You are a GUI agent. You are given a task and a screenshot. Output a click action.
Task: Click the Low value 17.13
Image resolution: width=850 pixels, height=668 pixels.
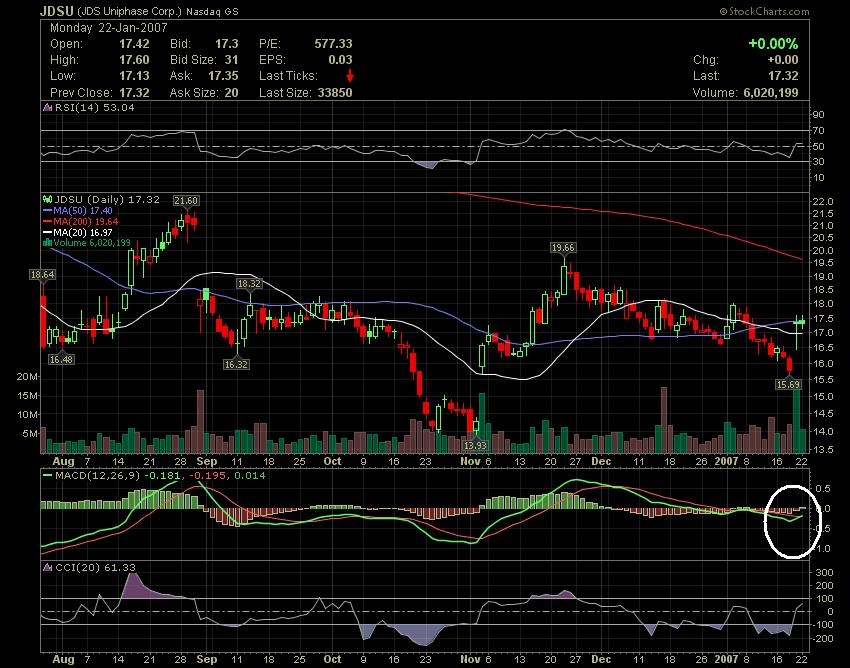(x=134, y=76)
